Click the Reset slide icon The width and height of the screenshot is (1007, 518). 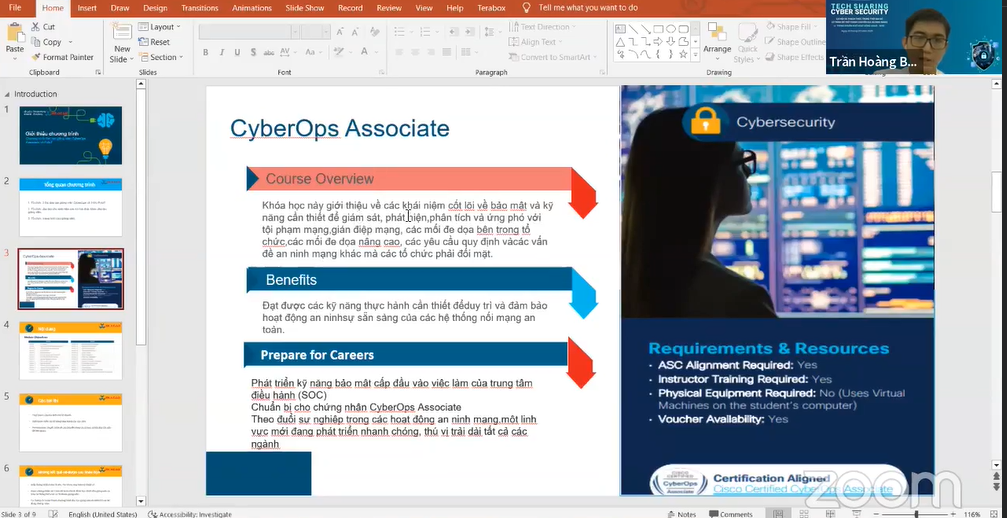tap(143, 42)
